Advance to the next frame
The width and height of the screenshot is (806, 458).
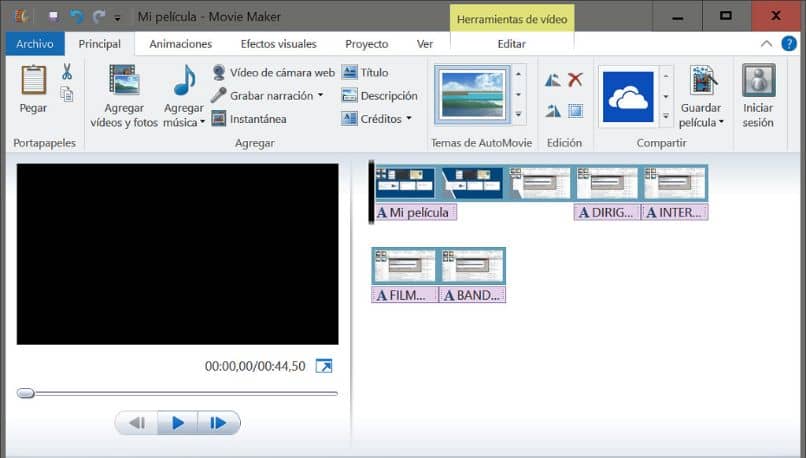[x=218, y=423]
